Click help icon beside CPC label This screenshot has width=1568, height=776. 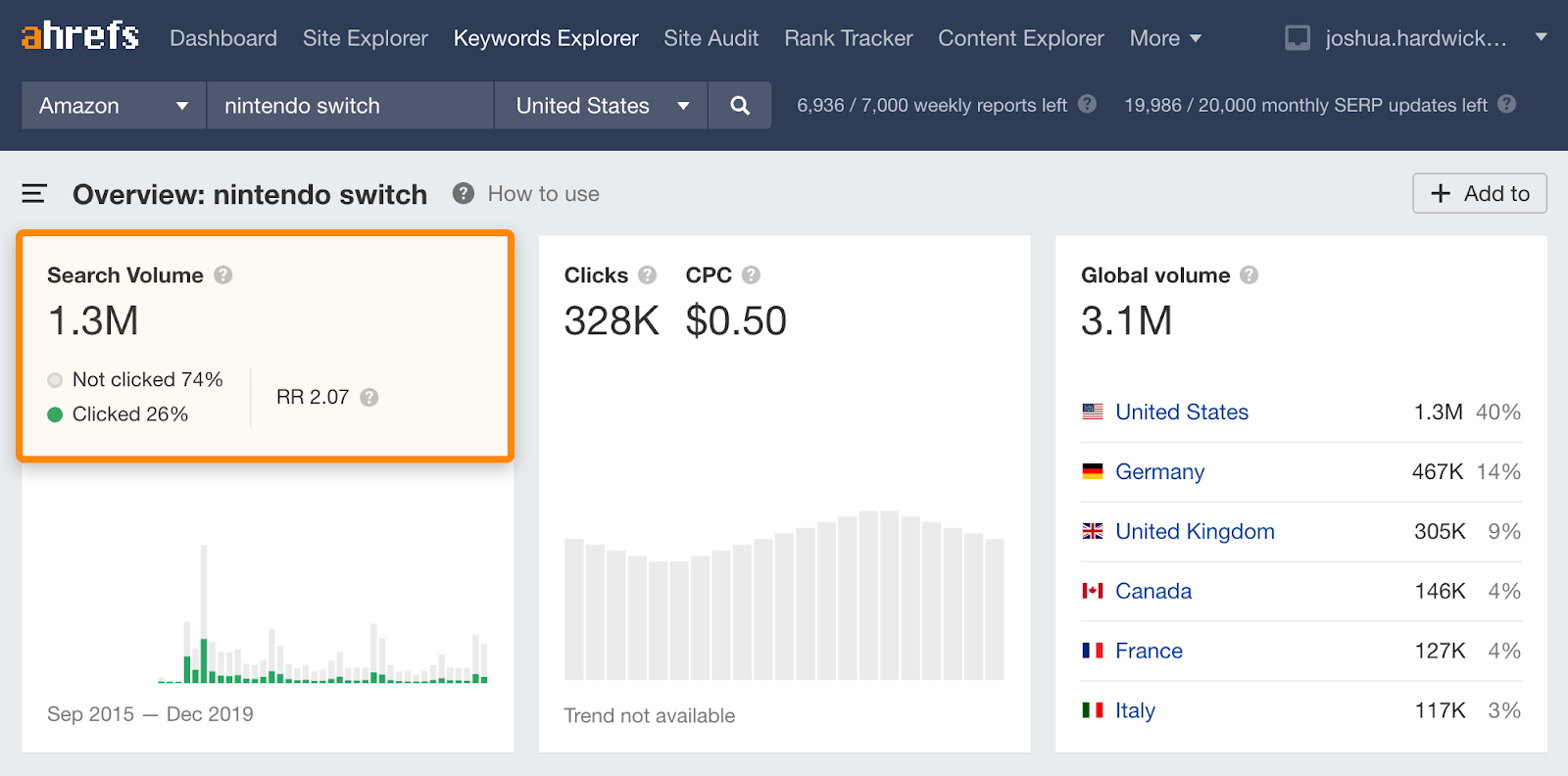coord(751,275)
